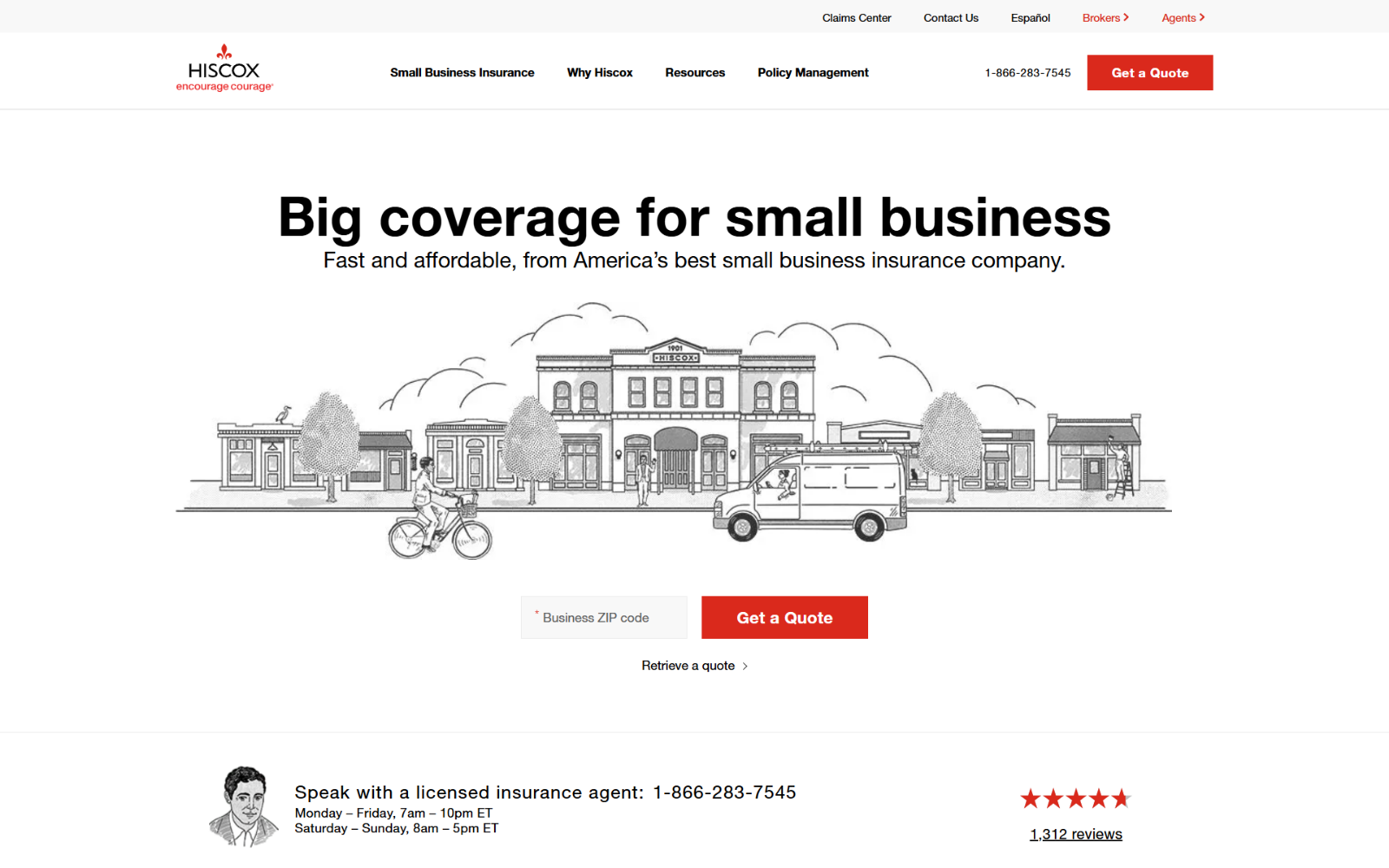Click 'Saturday – Sunday, 8am – 5pm ET' text
Screen dimensions: 1389x868
tap(397, 828)
